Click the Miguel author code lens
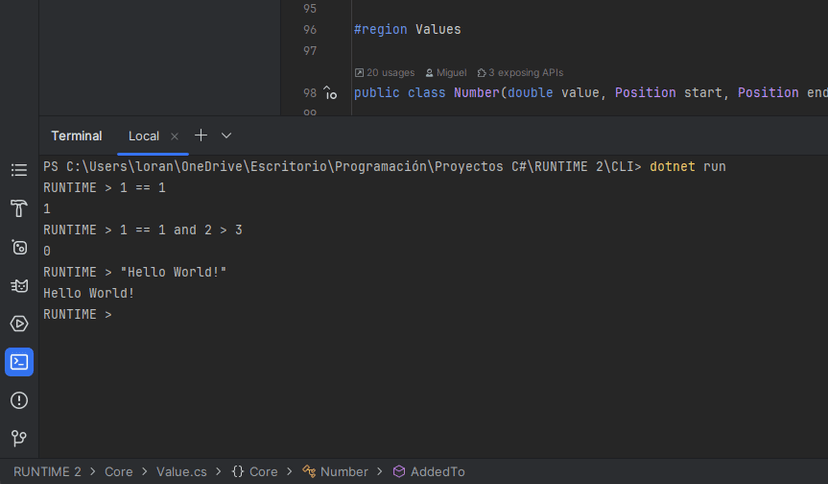This screenshot has width=828, height=484. (x=446, y=73)
